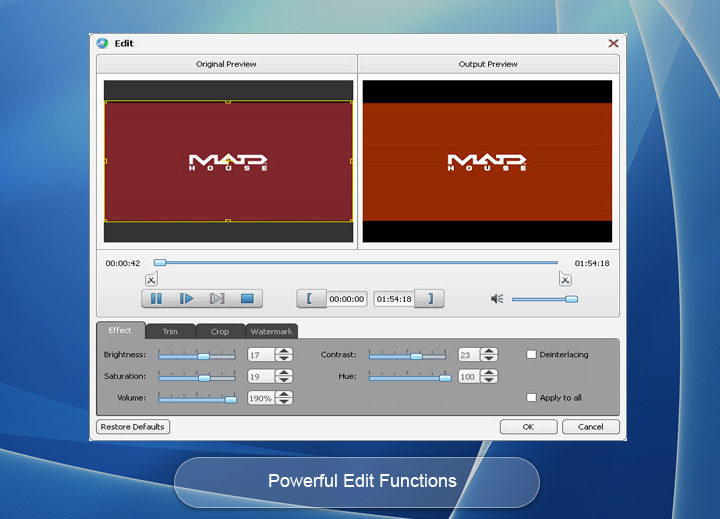Increase Hue value with up arrow
Screen dimensions: 720x519
(x=489, y=372)
